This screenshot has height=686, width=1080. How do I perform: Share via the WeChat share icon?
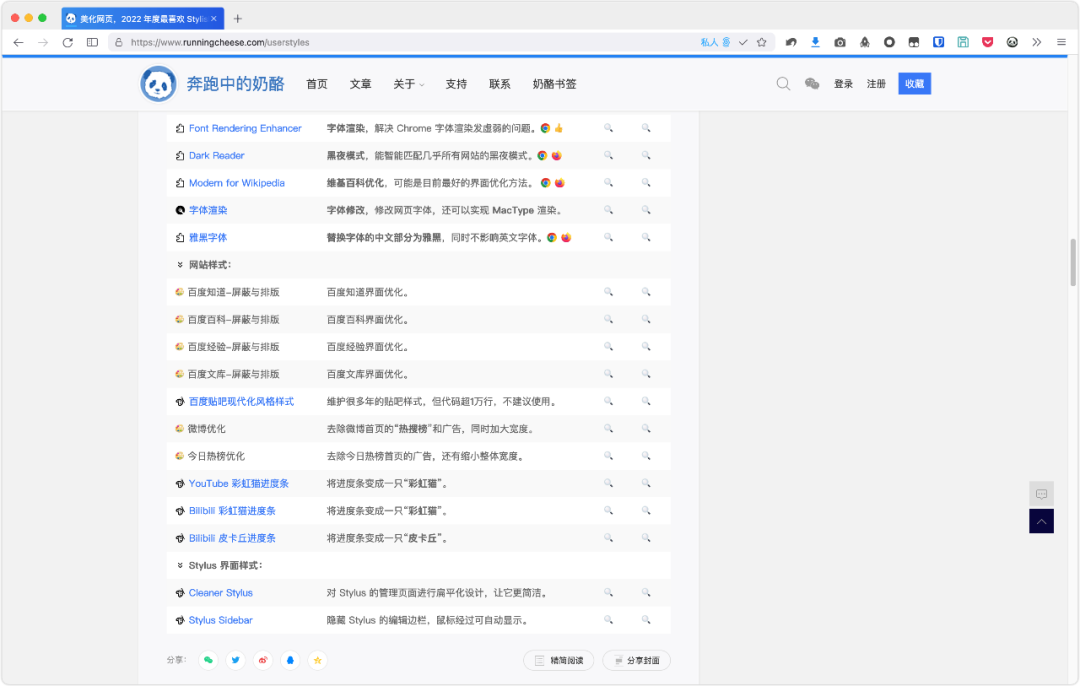[x=208, y=660]
